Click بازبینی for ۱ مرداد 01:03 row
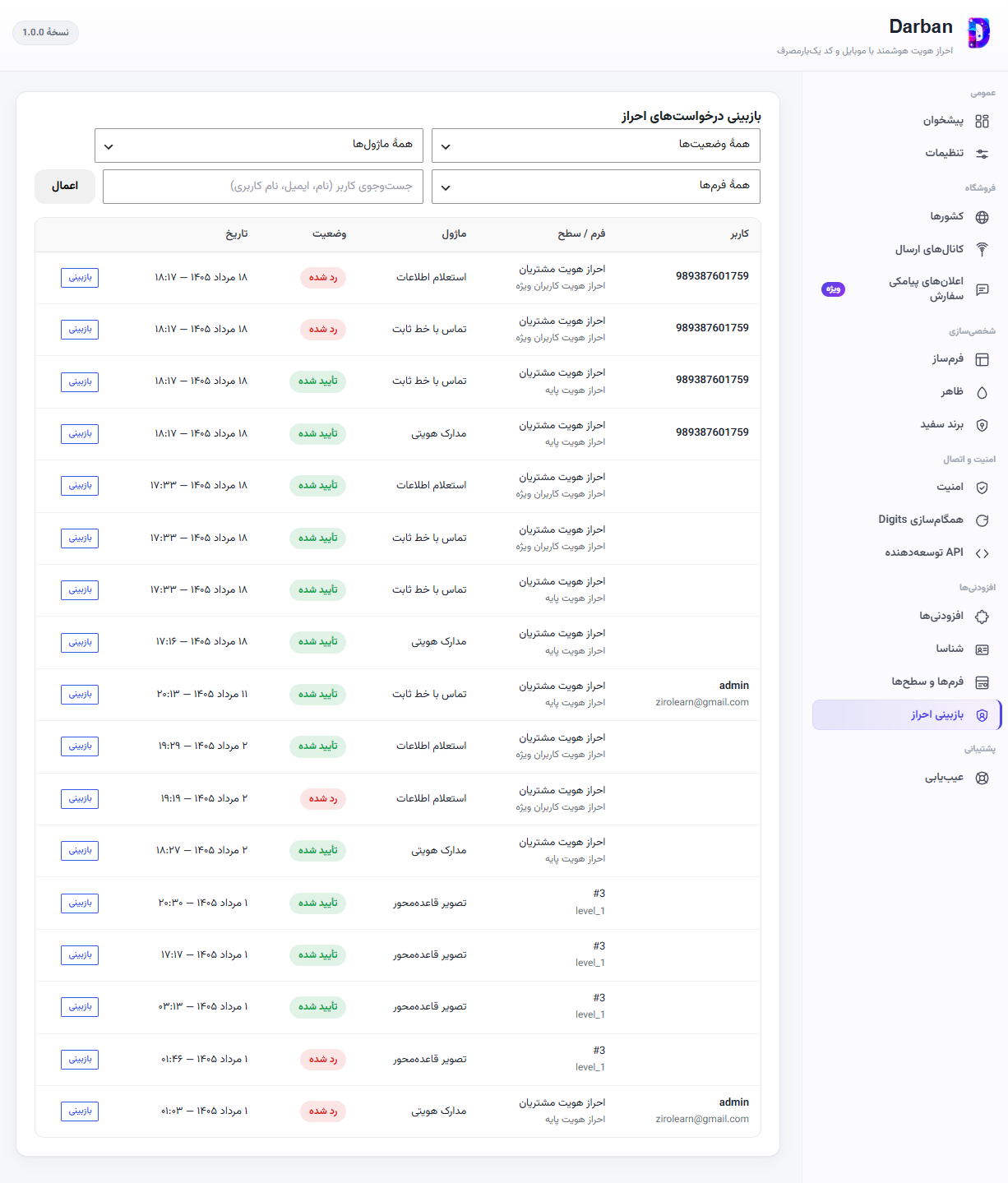1008x1183 pixels. coord(80,1111)
